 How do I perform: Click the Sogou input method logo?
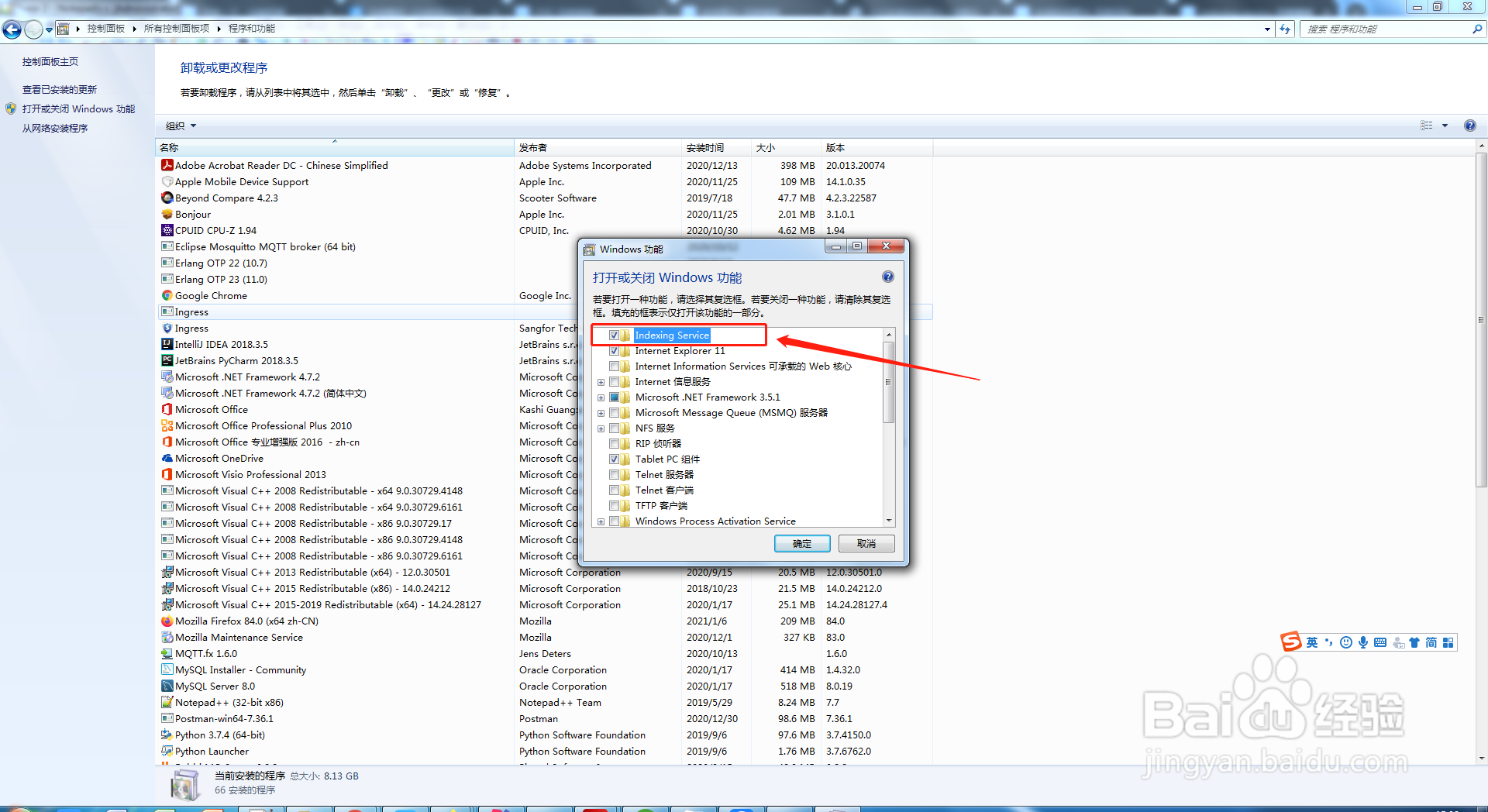(1290, 642)
